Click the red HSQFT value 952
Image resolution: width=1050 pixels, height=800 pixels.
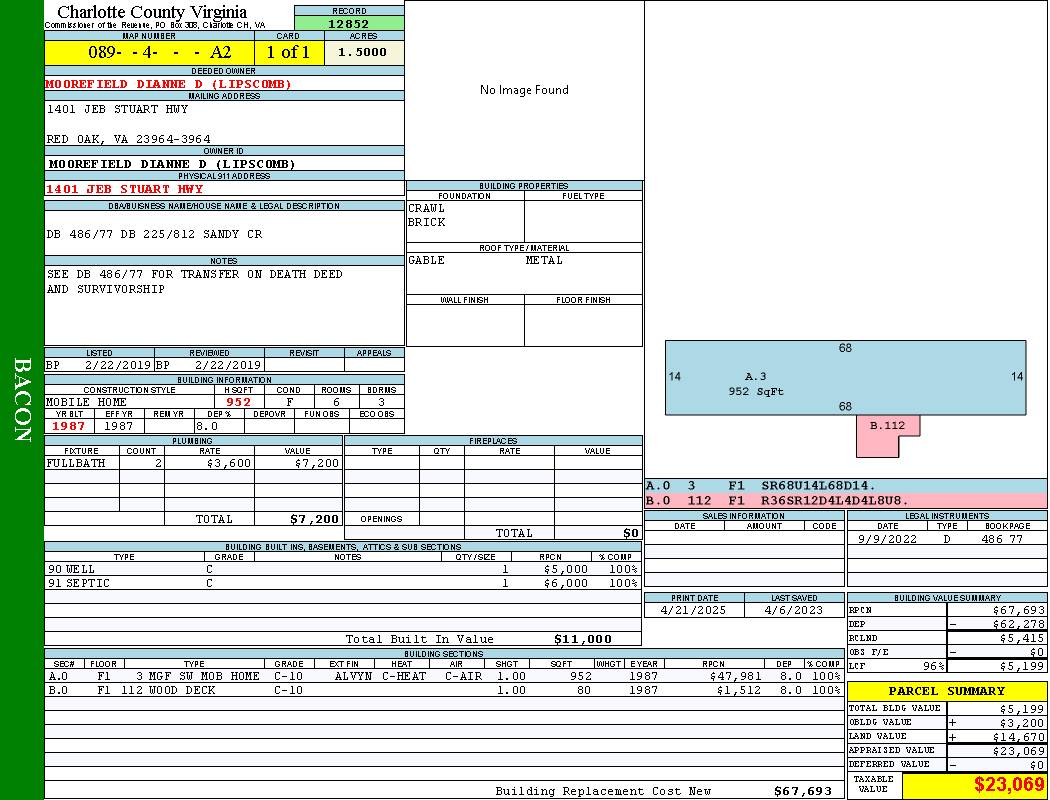click(238, 402)
